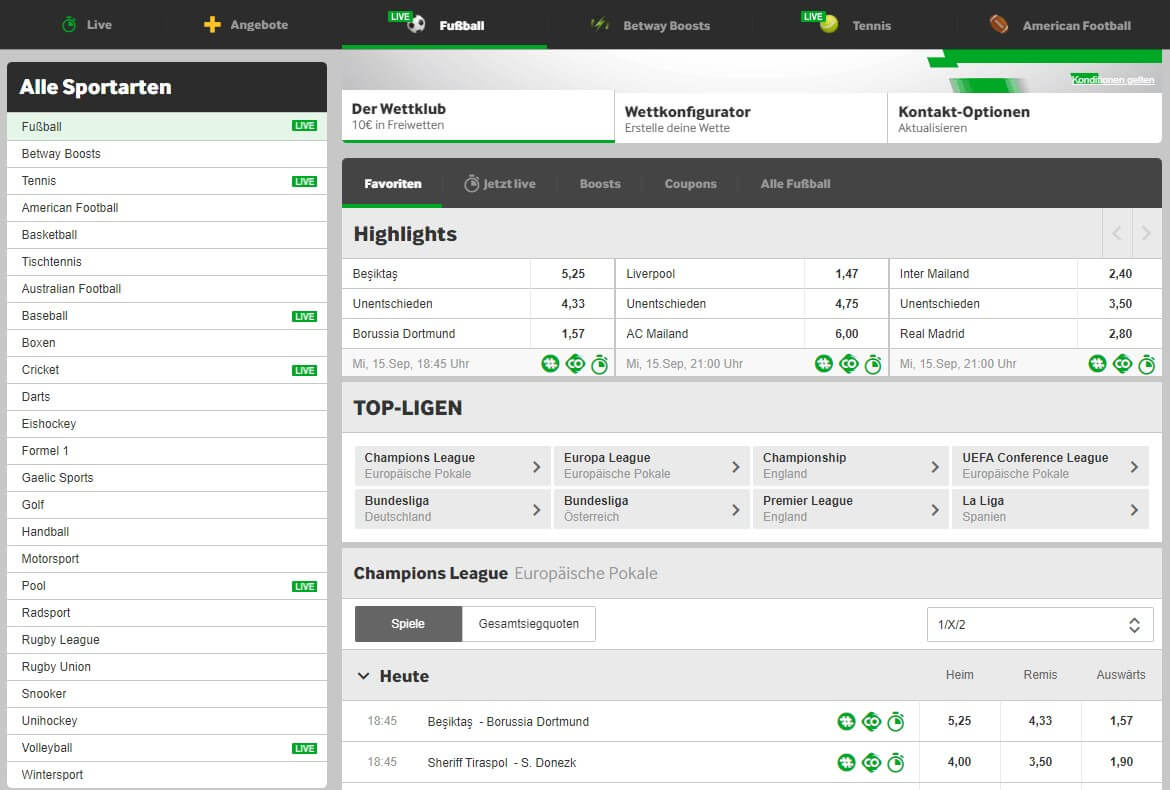Open Eishockey in the sports sidebar
The width and height of the screenshot is (1170, 790).
(167, 424)
